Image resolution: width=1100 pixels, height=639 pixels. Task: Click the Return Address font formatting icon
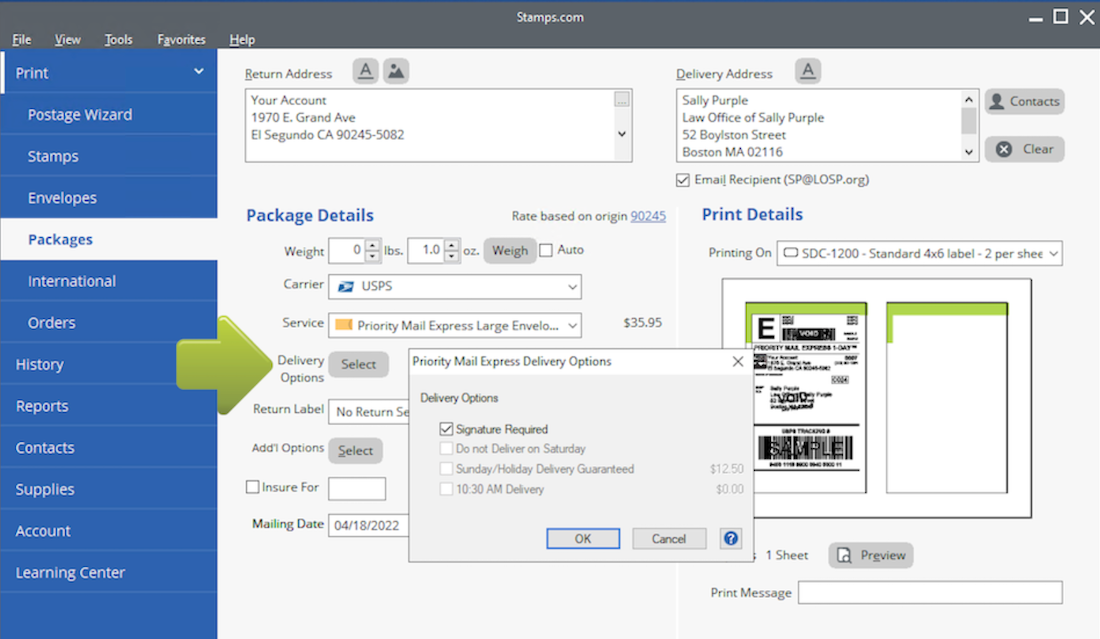point(366,71)
